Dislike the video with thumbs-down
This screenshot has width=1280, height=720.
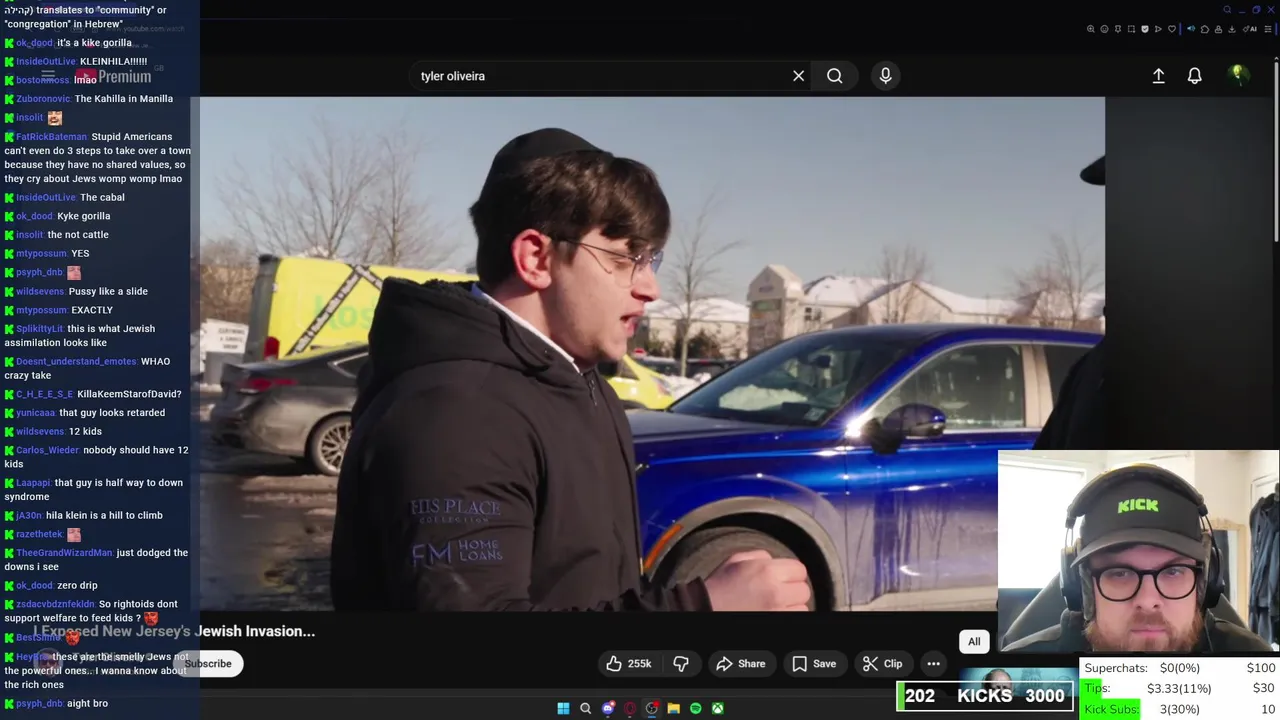(x=681, y=664)
